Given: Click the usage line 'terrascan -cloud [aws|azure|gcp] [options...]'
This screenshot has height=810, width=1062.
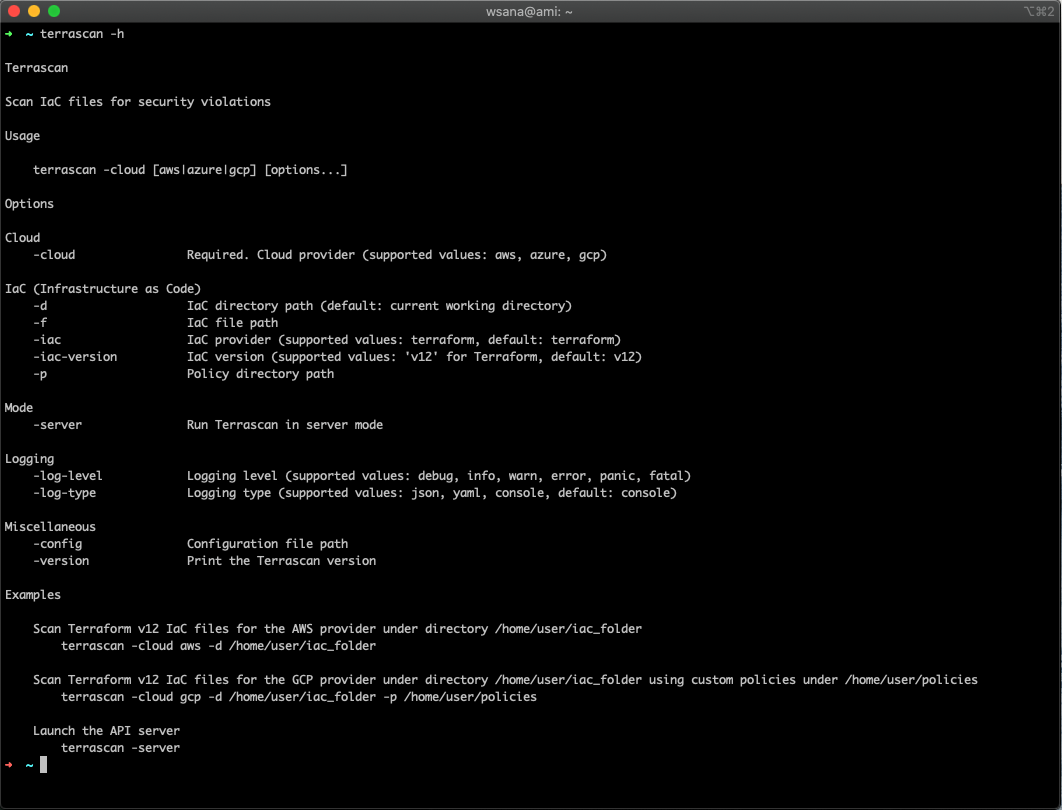Looking at the screenshot, I should (x=190, y=170).
